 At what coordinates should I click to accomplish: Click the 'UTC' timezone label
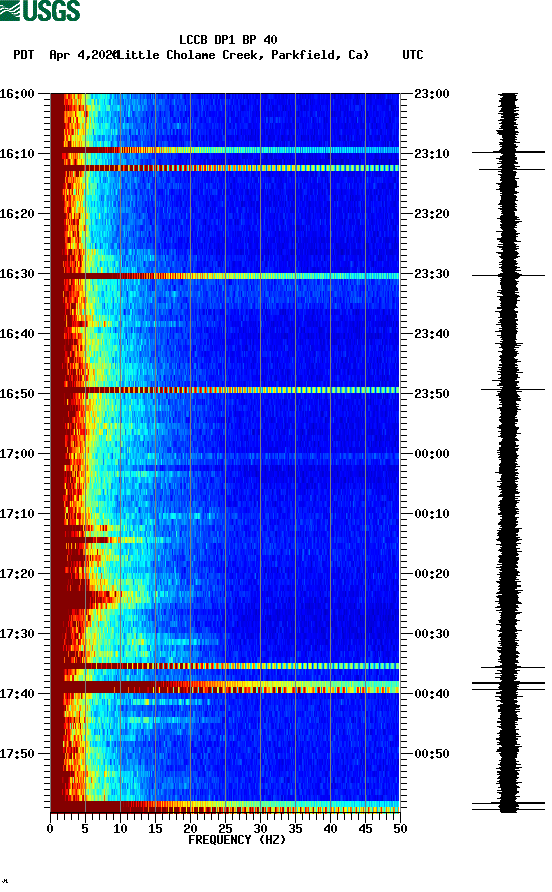point(413,55)
